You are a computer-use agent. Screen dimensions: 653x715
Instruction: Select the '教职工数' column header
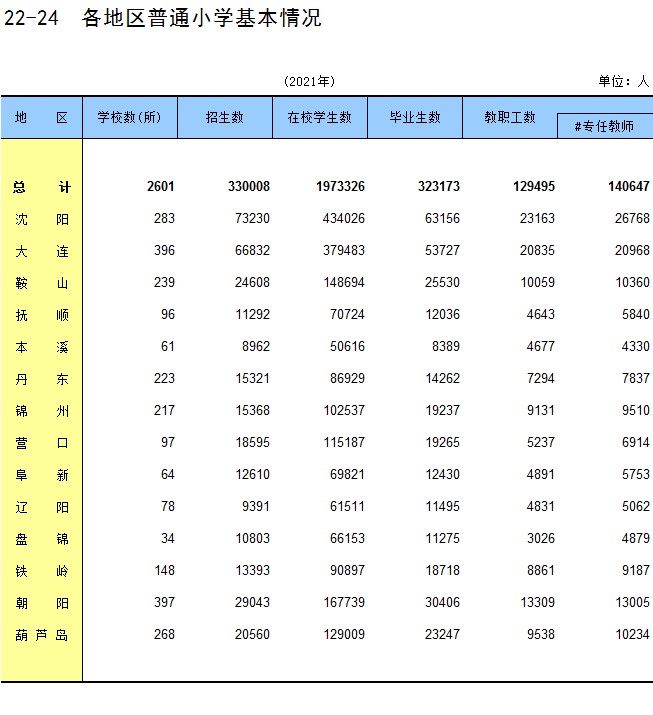[510, 118]
